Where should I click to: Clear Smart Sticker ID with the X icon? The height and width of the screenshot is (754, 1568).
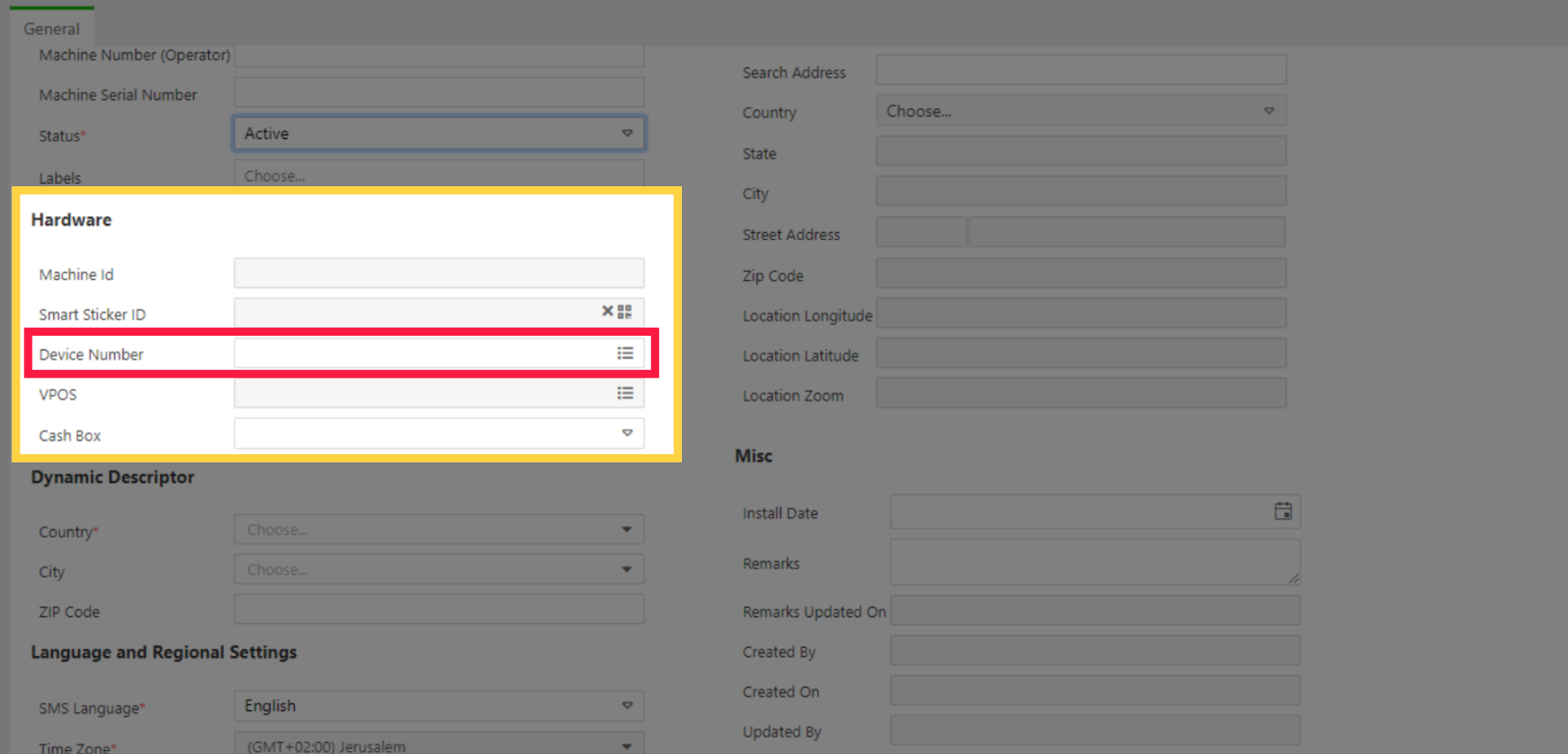pyautogui.click(x=607, y=311)
